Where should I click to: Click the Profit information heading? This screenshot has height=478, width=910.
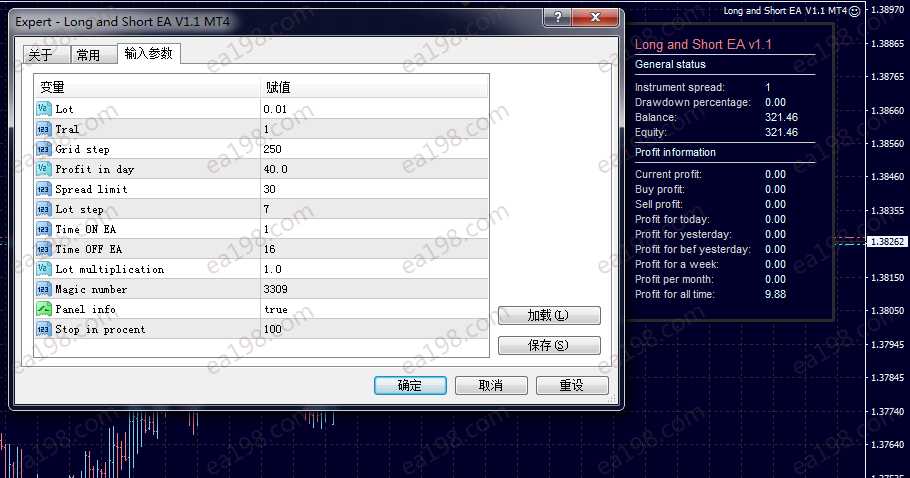[675, 153]
